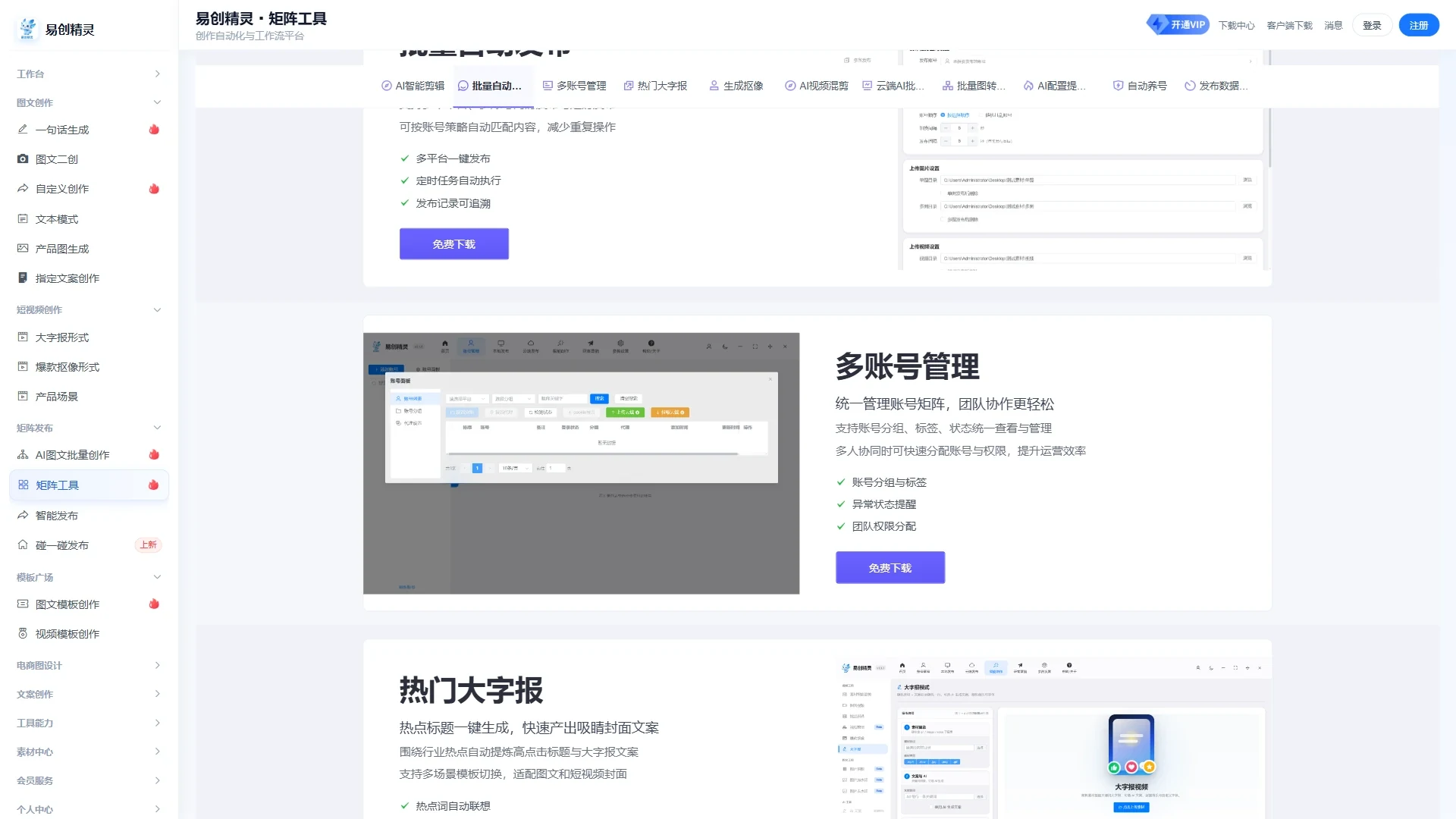Collapse the 矩阵发布 sidebar section
Image resolution: width=1456 pixels, height=819 pixels.
pyautogui.click(x=89, y=428)
